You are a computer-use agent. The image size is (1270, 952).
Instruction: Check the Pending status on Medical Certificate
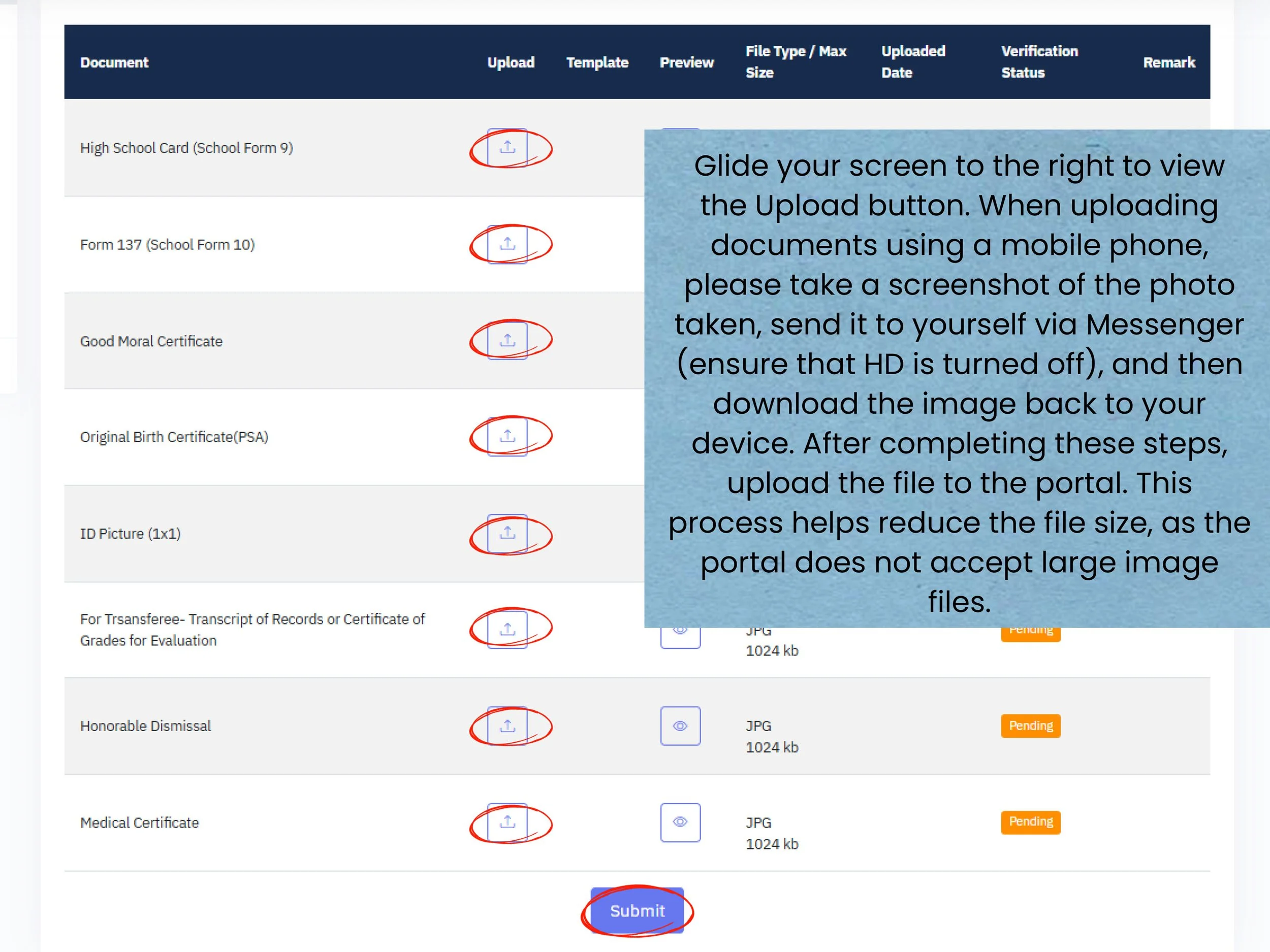[x=1030, y=822]
